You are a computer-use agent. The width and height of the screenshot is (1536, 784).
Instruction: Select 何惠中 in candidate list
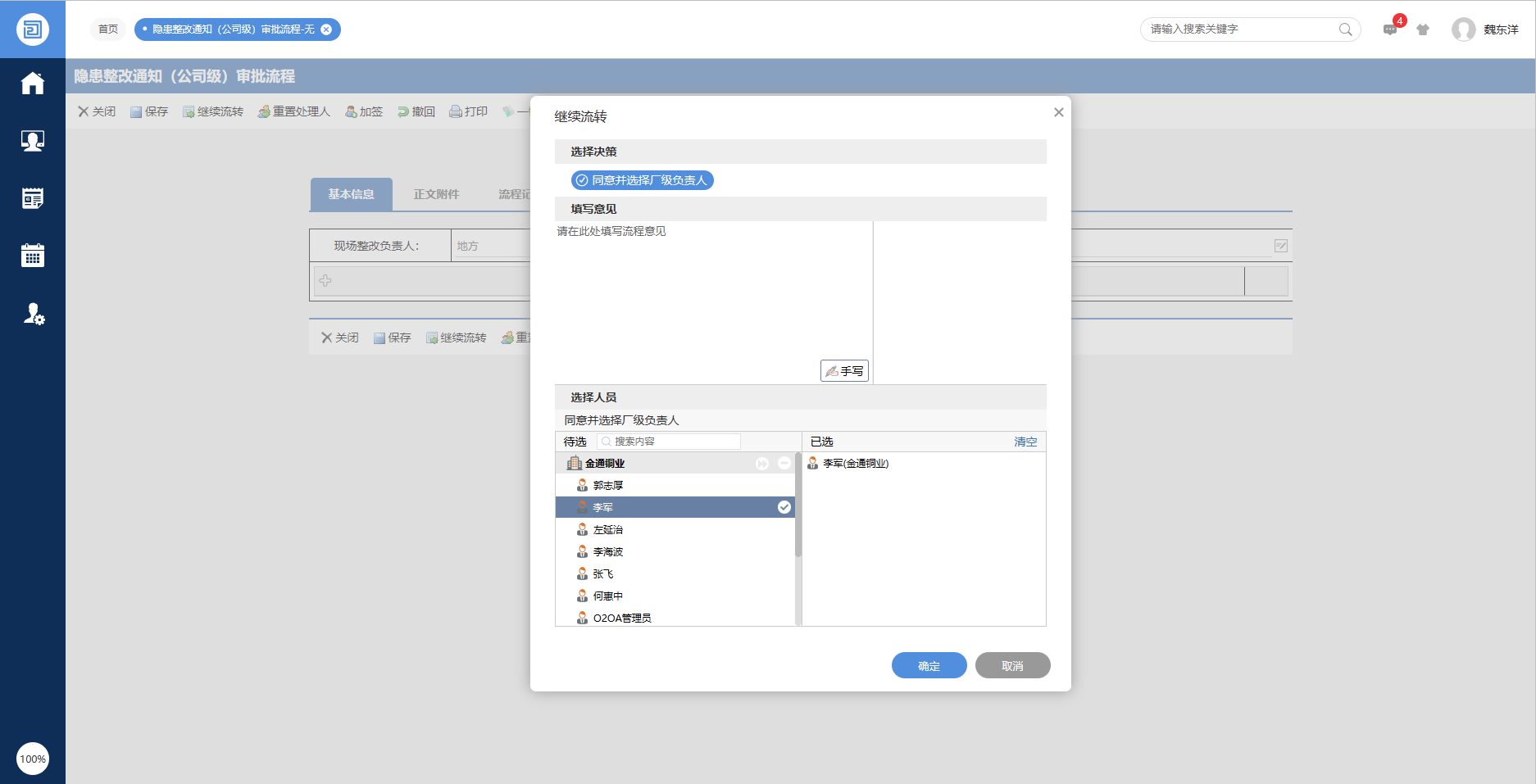click(x=675, y=596)
